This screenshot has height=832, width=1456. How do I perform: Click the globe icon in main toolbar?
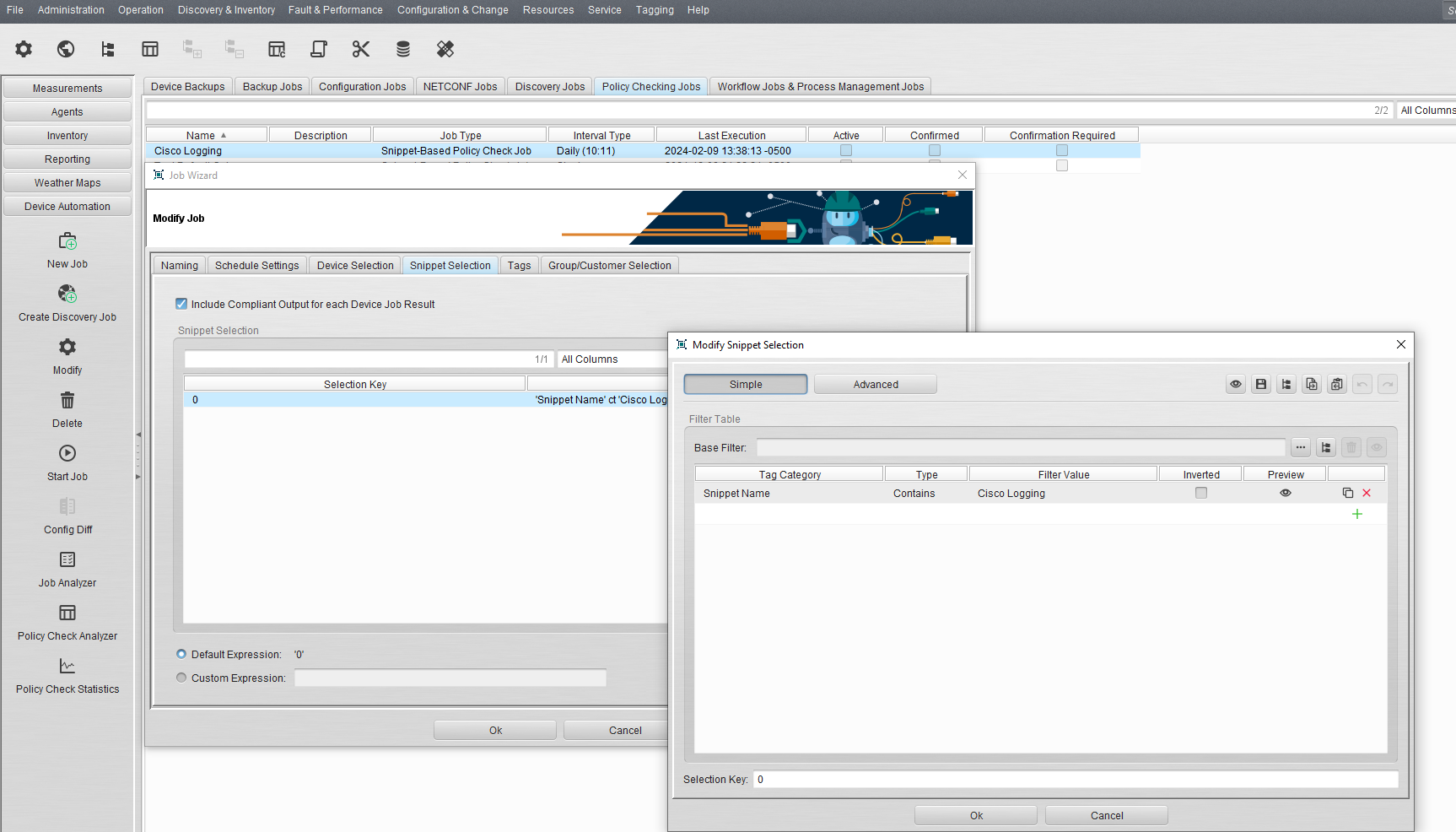click(66, 49)
